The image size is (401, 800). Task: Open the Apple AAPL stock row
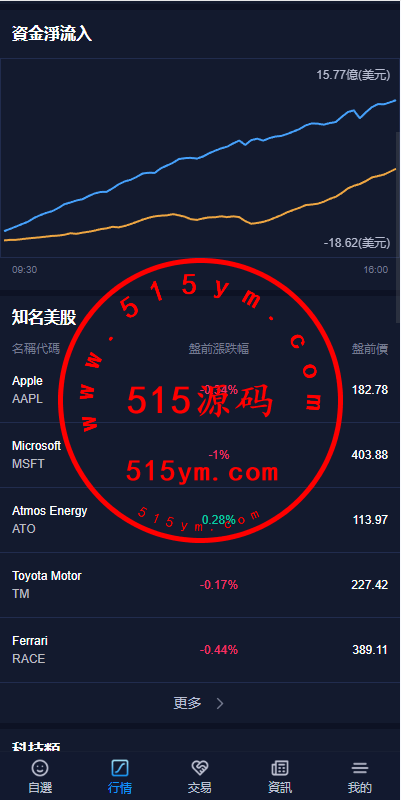tap(200, 390)
